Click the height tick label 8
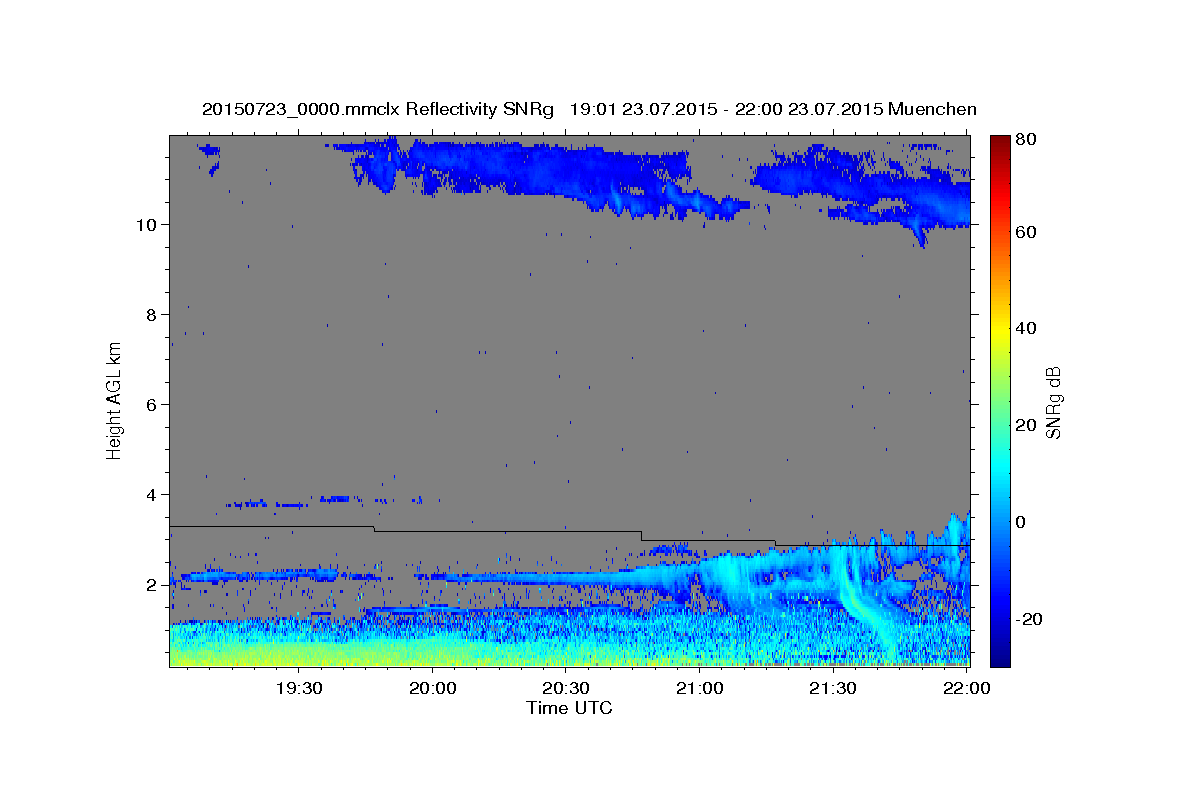The height and width of the screenshot is (800, 1200). click(x=152, y=314)
